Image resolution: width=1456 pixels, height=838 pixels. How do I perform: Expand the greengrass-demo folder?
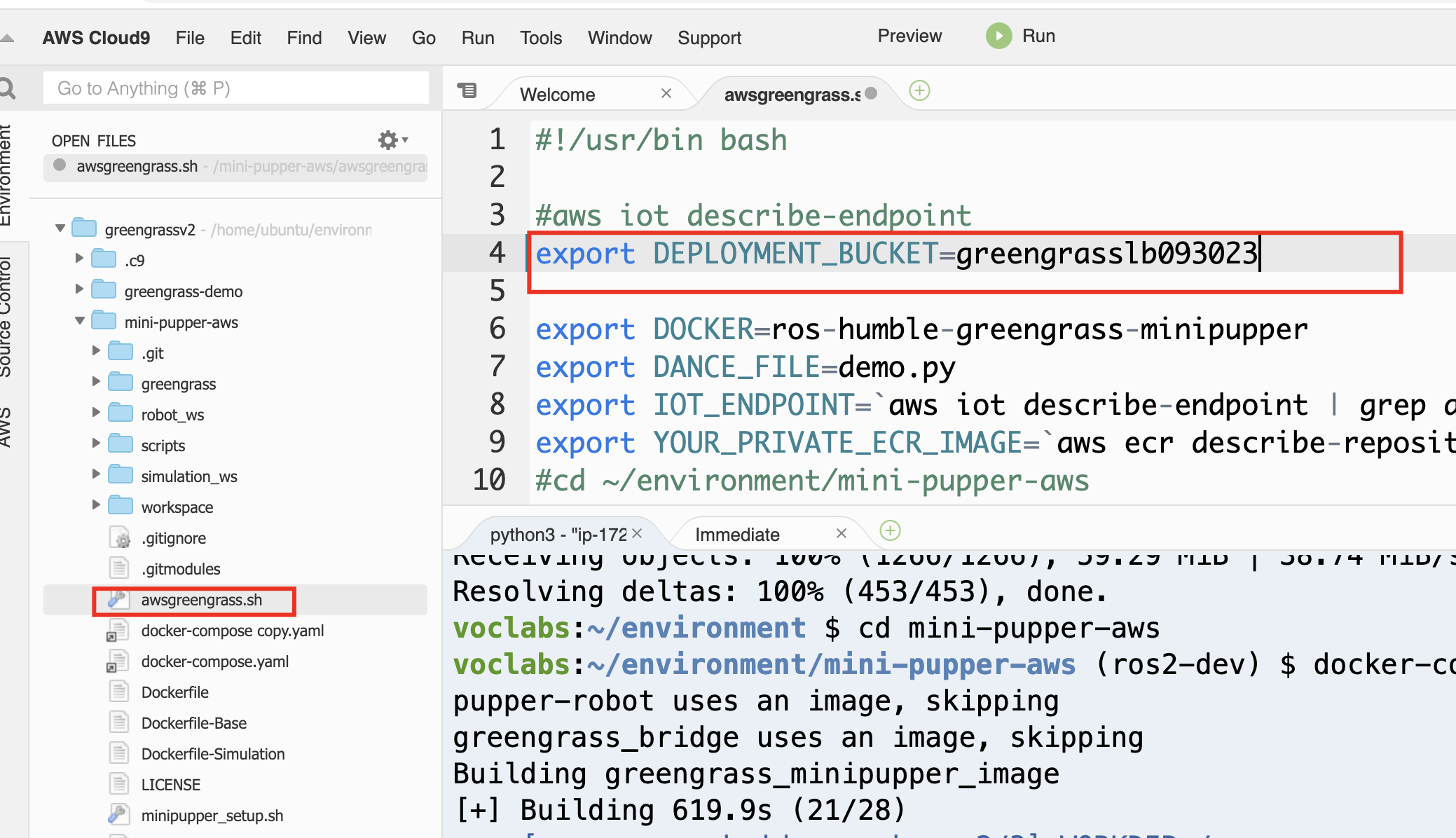coord(79,289)
